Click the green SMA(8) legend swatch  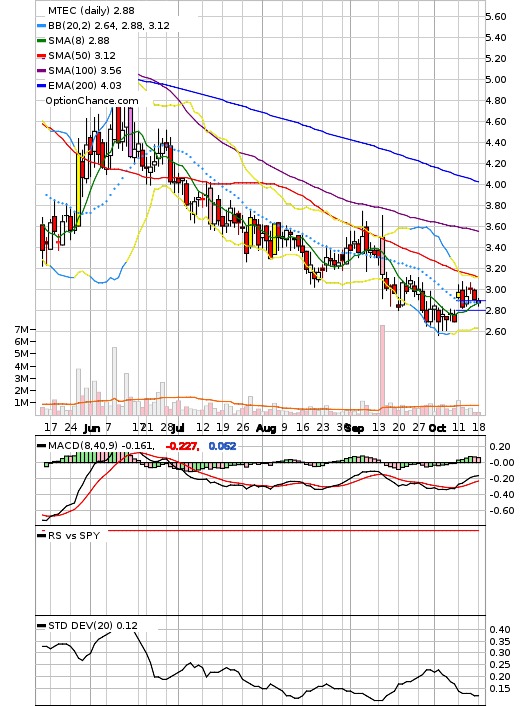click(41, 41)
